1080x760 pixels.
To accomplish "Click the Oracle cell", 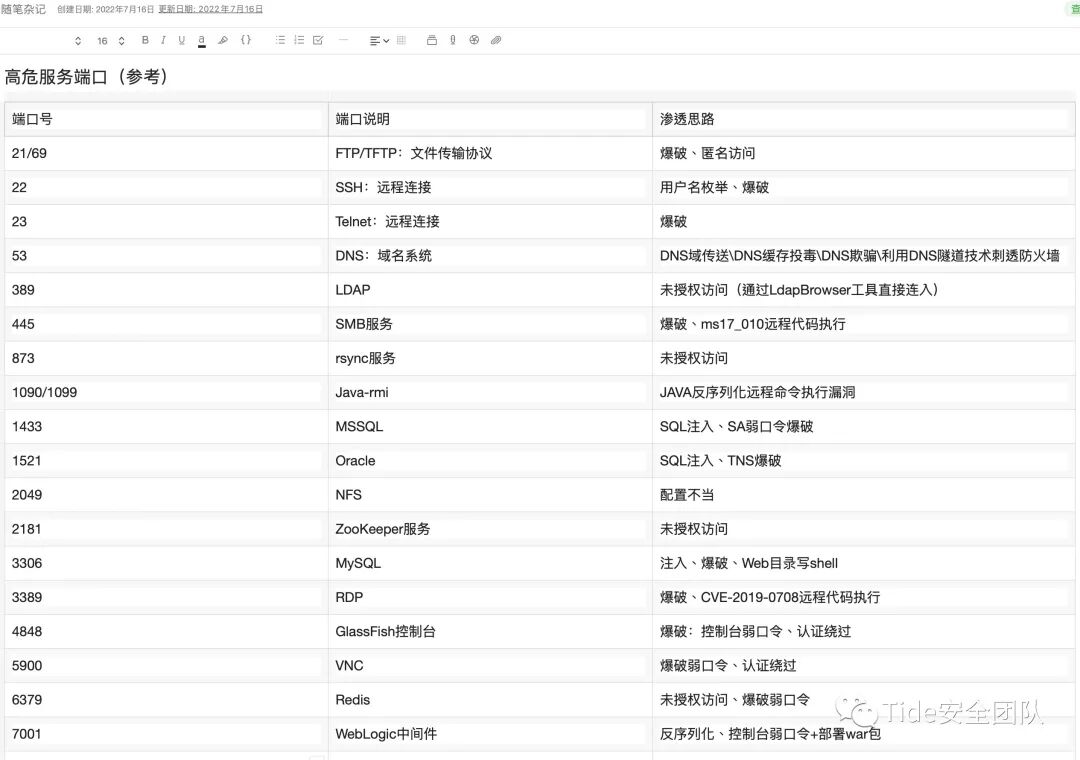I will [x=490, y=460].
